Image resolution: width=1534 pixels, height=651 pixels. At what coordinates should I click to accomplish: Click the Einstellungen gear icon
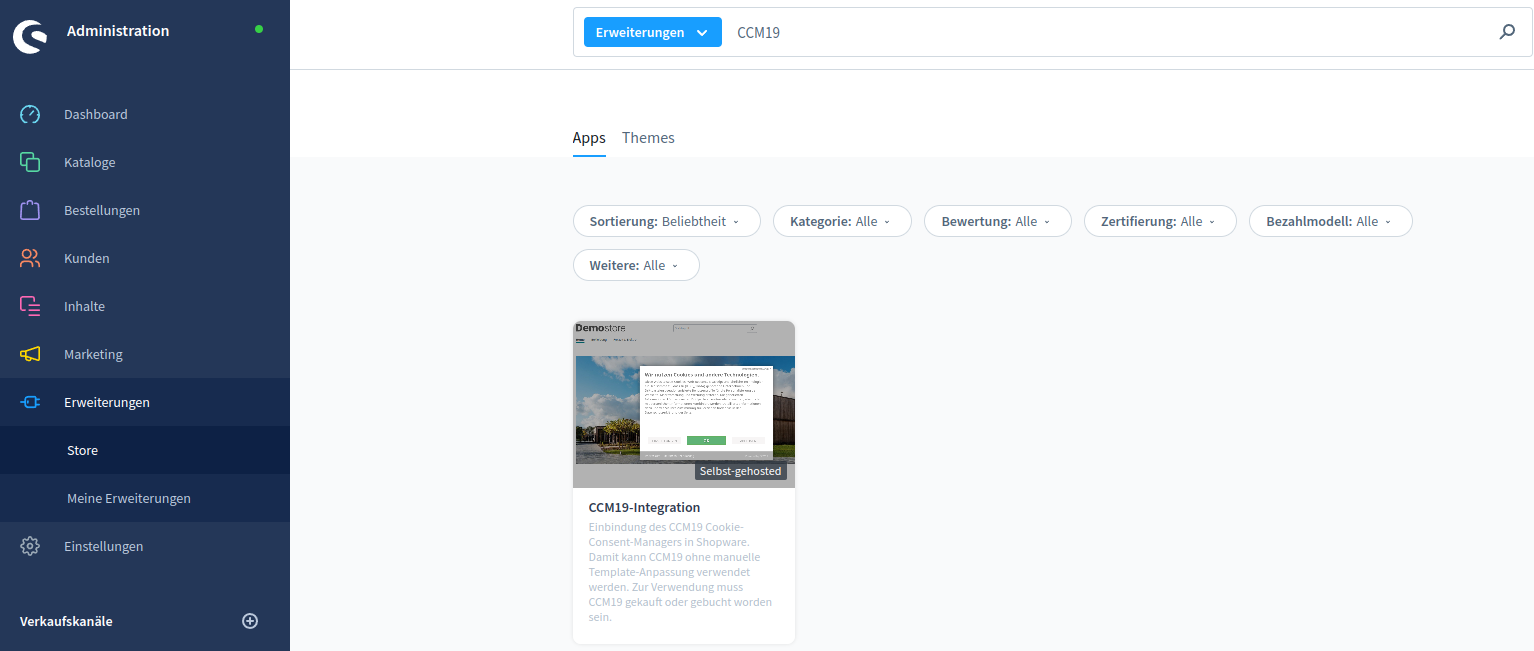click(x=30, y=546)
